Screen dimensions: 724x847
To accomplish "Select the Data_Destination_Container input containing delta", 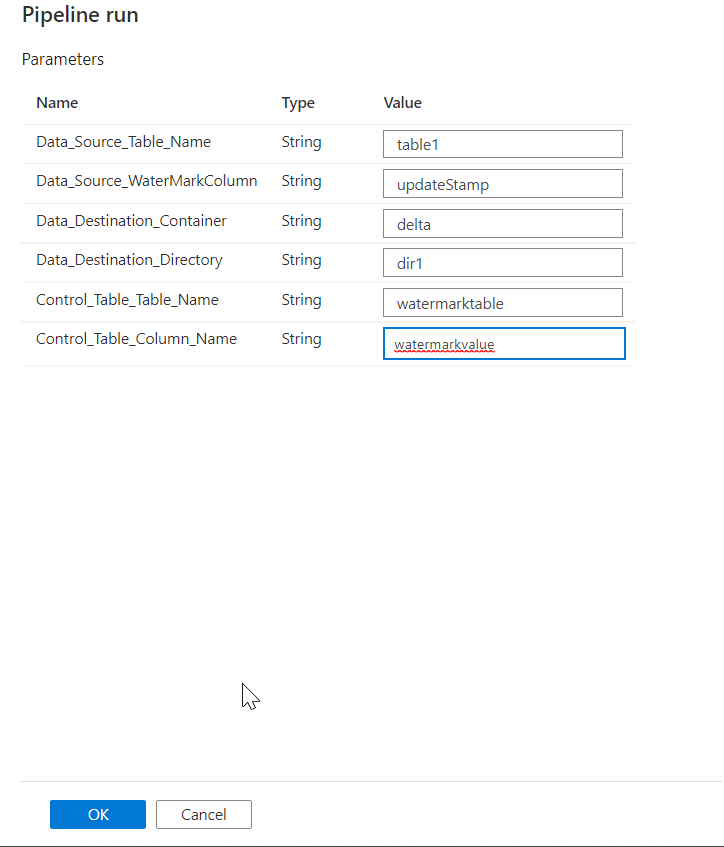I will [x=502, y=224].
